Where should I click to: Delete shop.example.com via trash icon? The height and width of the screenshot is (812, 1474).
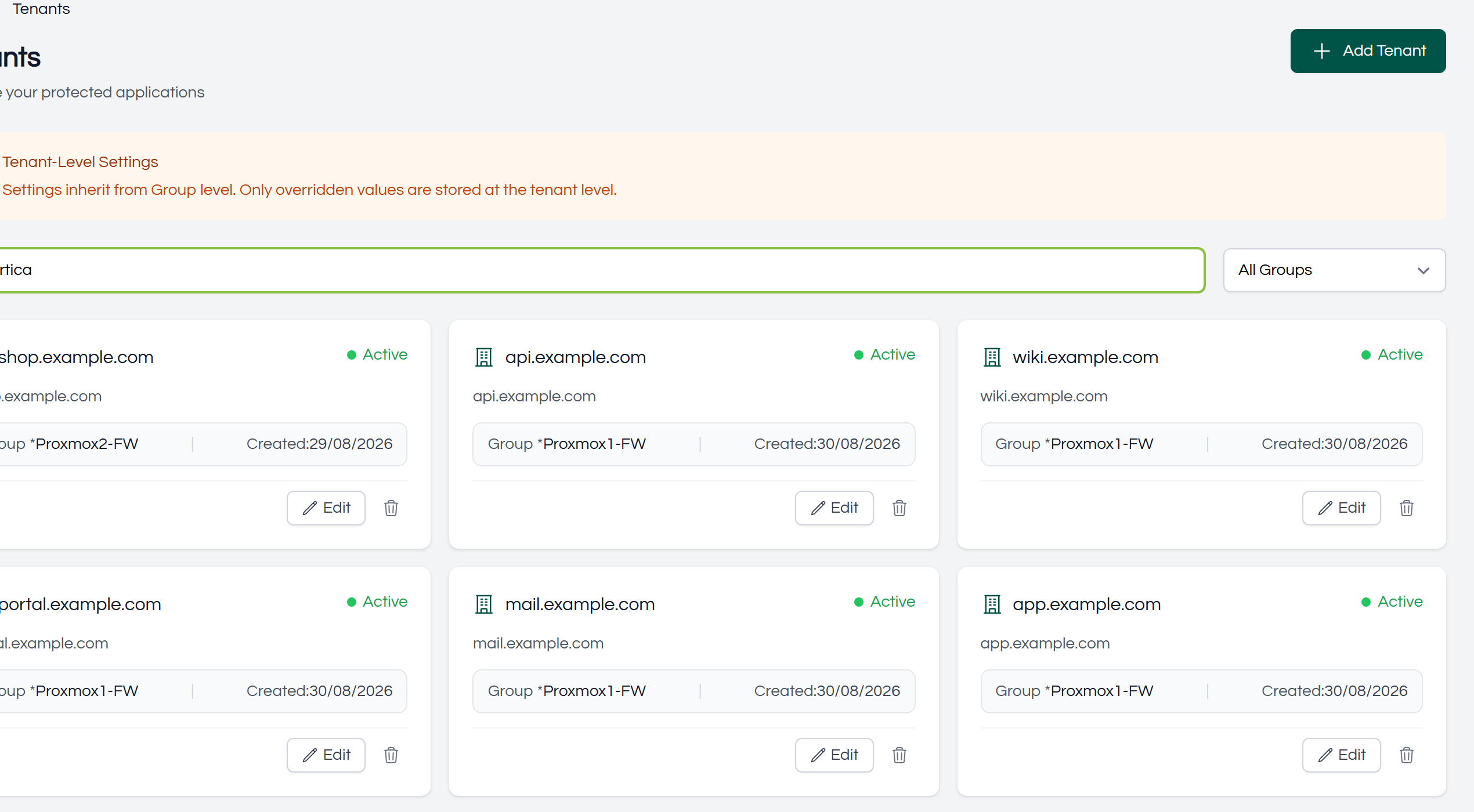click(391, 508)
